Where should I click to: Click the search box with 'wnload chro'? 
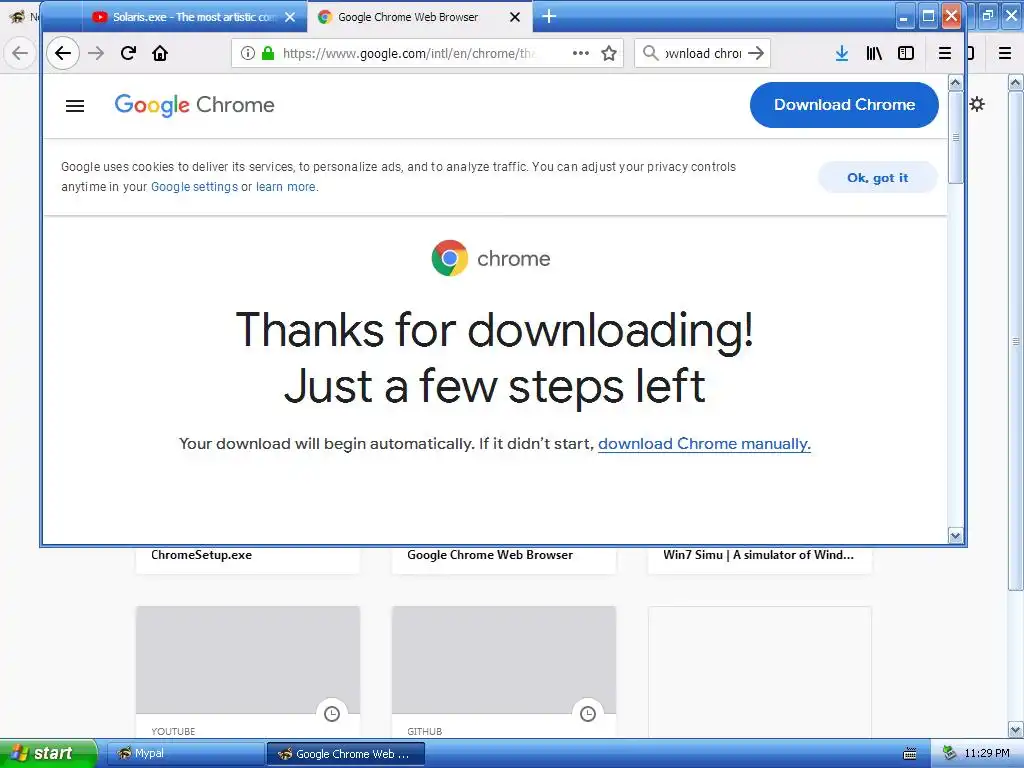click(x=703, y=53)
